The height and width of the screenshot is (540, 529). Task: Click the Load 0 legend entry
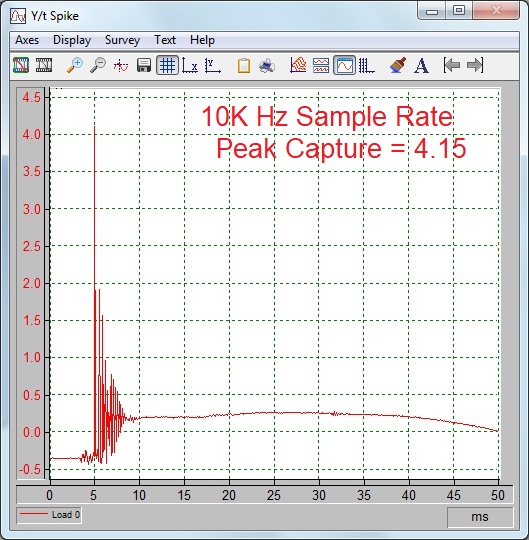click(49, 515)
